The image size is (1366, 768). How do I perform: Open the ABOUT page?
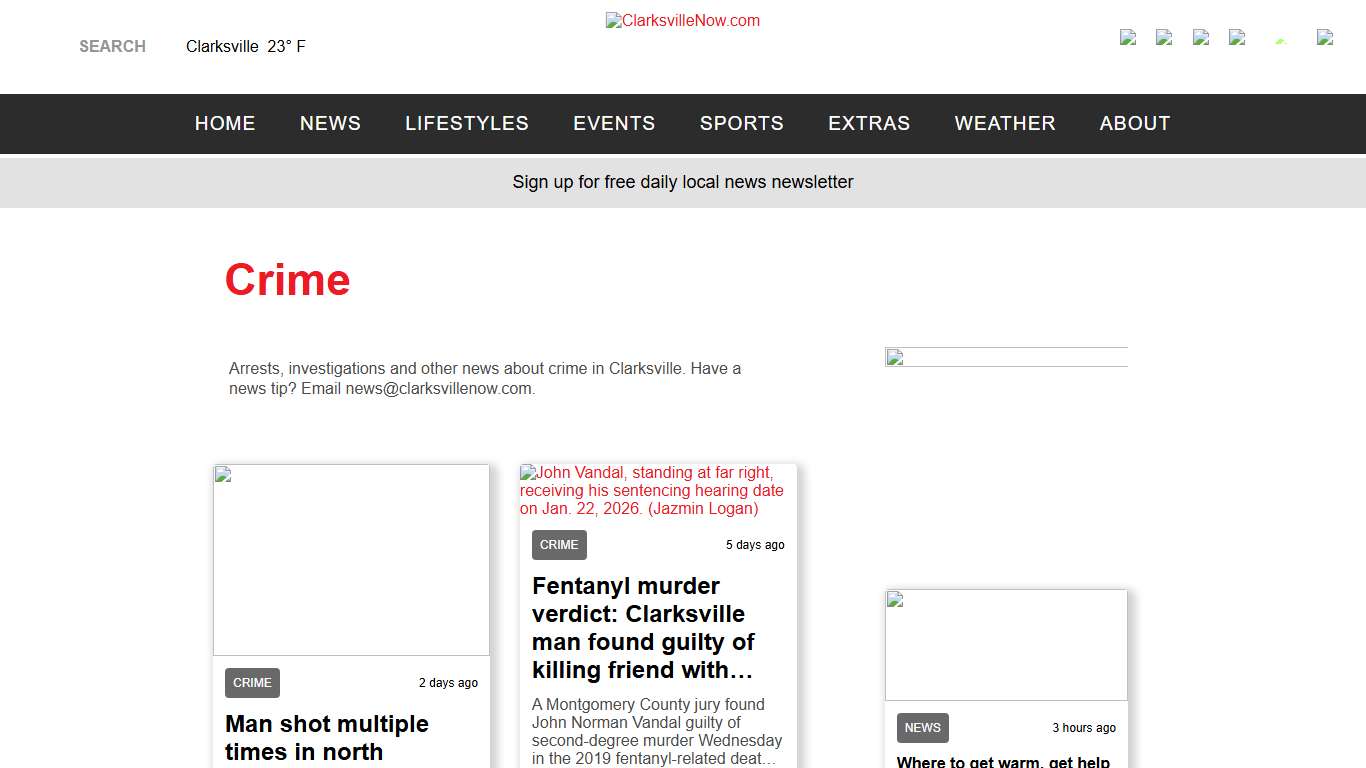tap(1135, 123)
